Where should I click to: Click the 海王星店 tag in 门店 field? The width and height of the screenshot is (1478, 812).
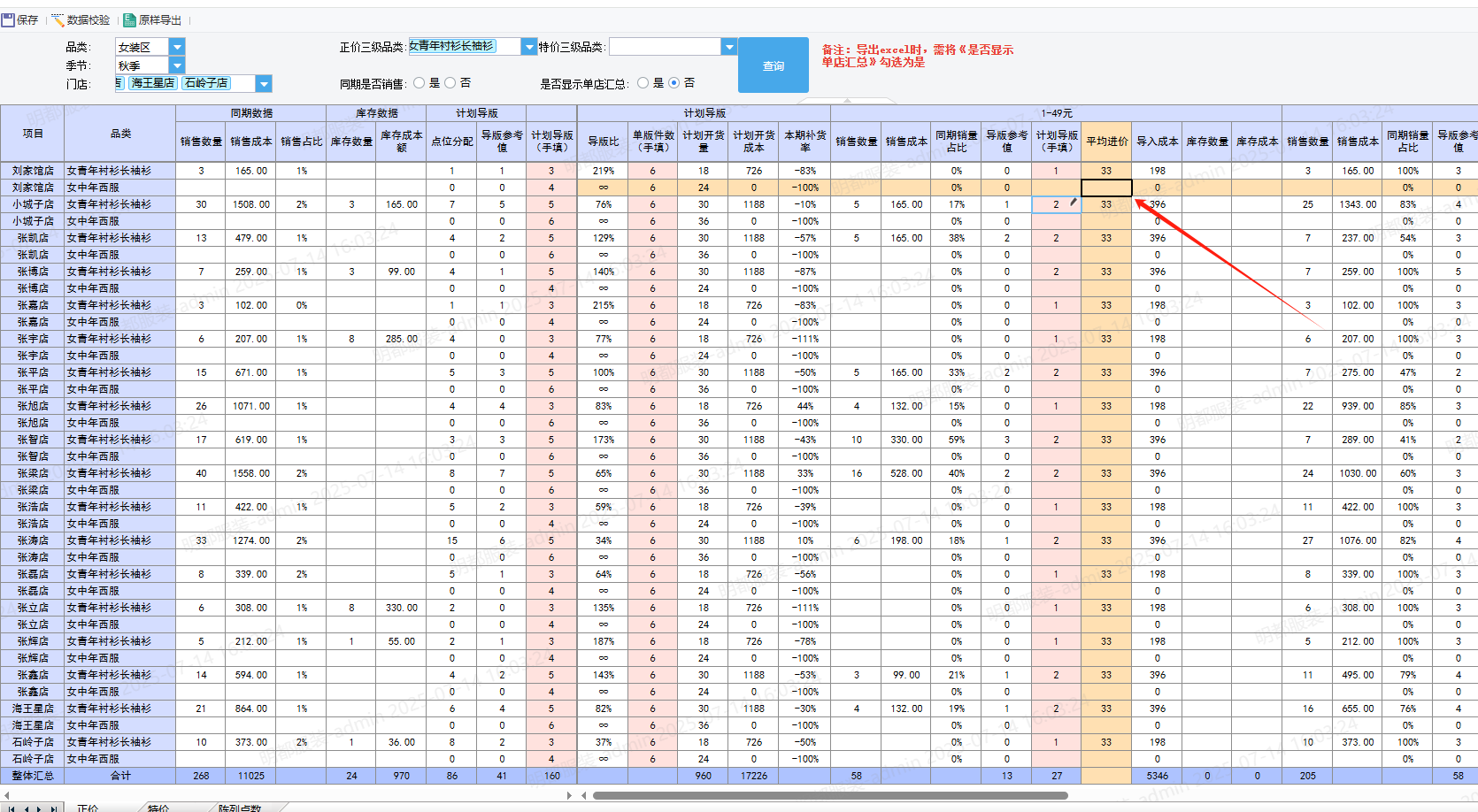tap(153, 83)
